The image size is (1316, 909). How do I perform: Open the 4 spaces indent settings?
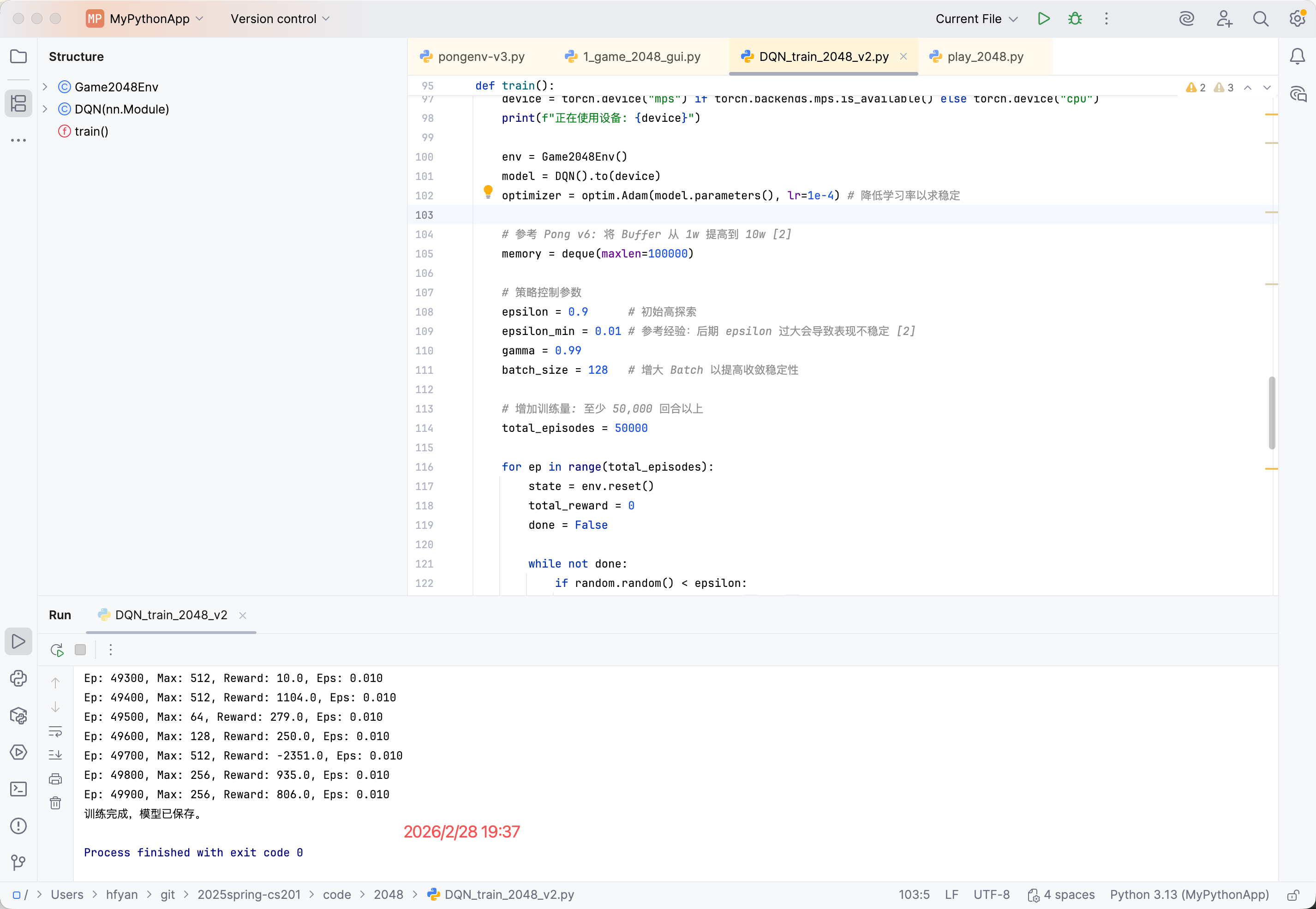pyautogui.click(x=1061, y=895)
